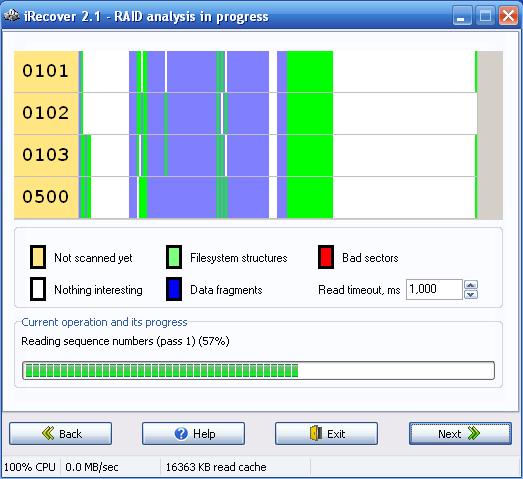Go to the Back step
Viewport: 523px width, 479px height.
click(60, 434)
